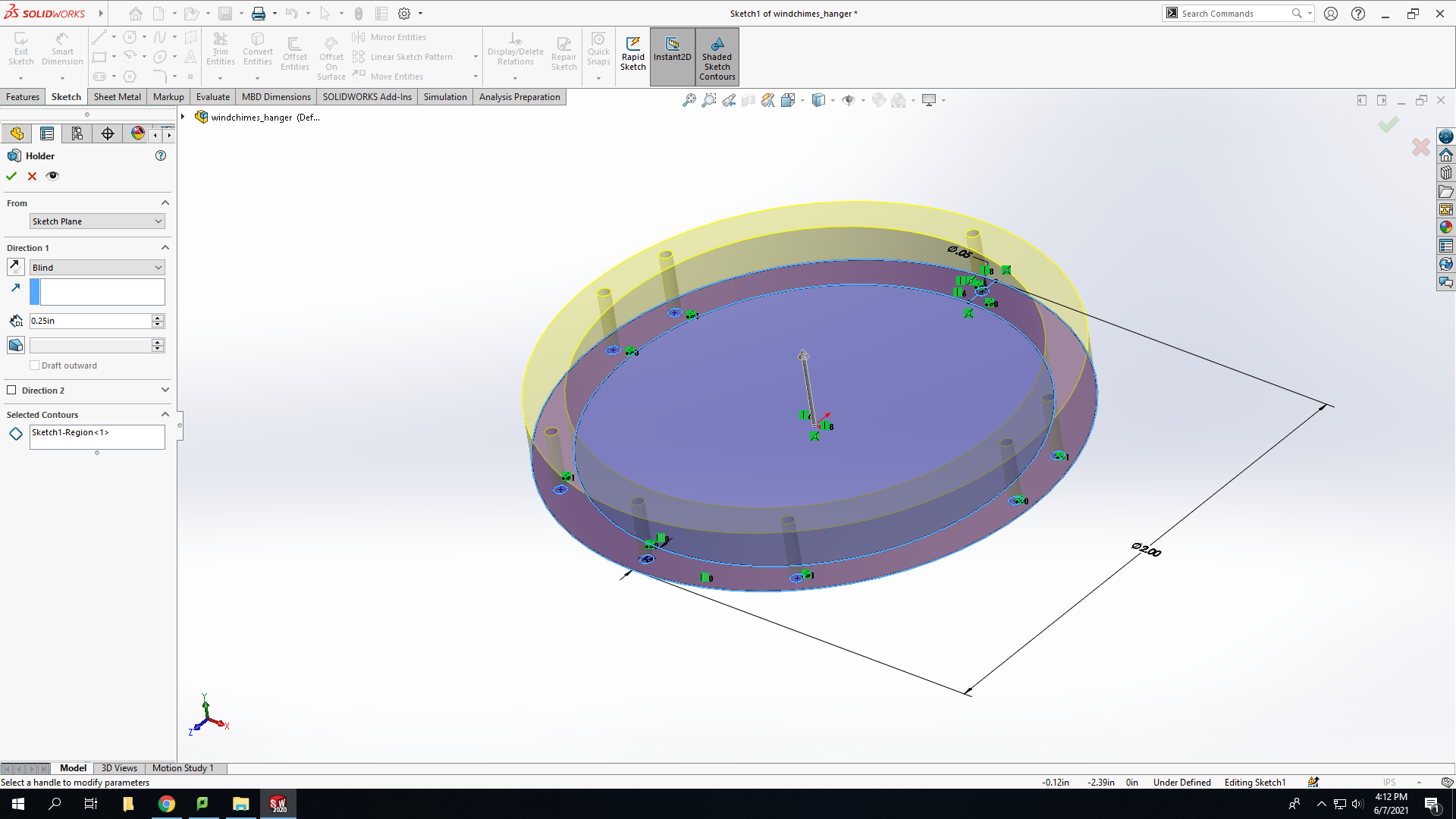Open the Blind end condition dropdown
This screenshot has height=819, width=1456.
click(x=97, y=268)
